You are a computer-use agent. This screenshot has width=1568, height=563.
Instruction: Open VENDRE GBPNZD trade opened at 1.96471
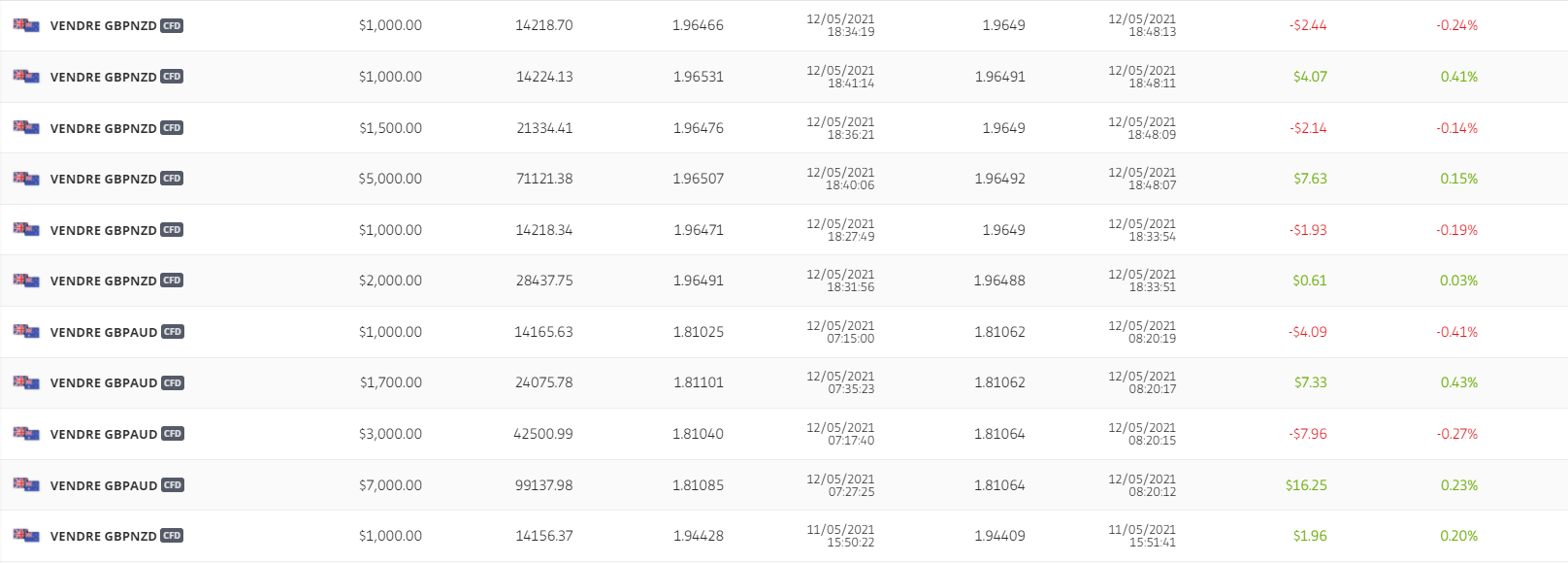[x=103, y=230]
